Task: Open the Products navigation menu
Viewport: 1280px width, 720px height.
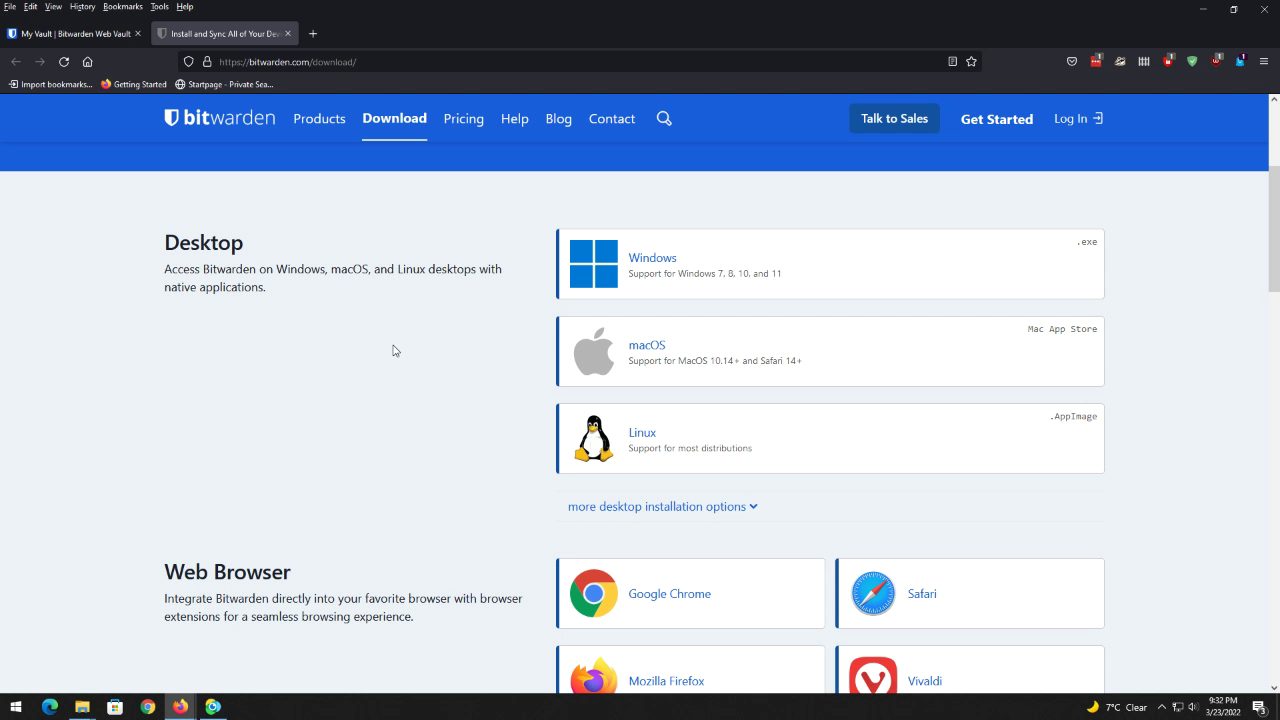Action: pos(319,119)
